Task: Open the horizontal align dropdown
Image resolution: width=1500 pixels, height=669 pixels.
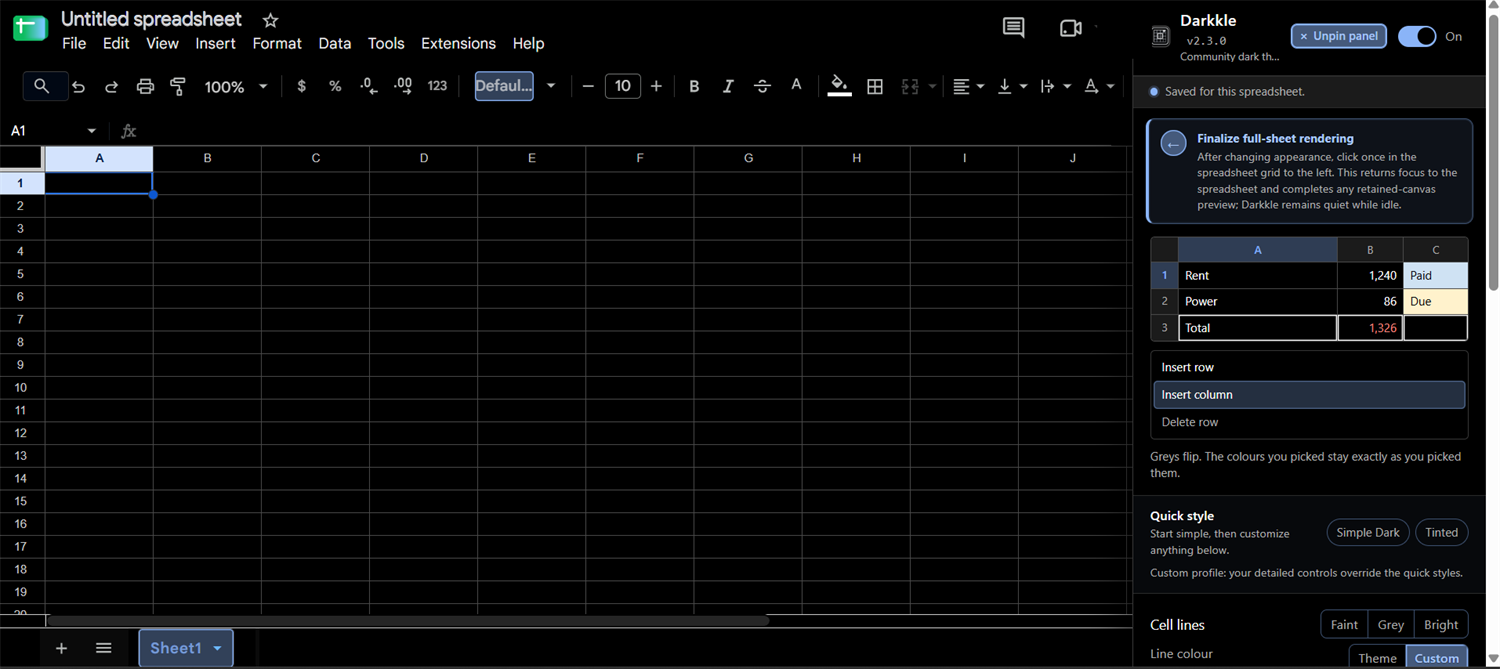Action: [968, 87]
